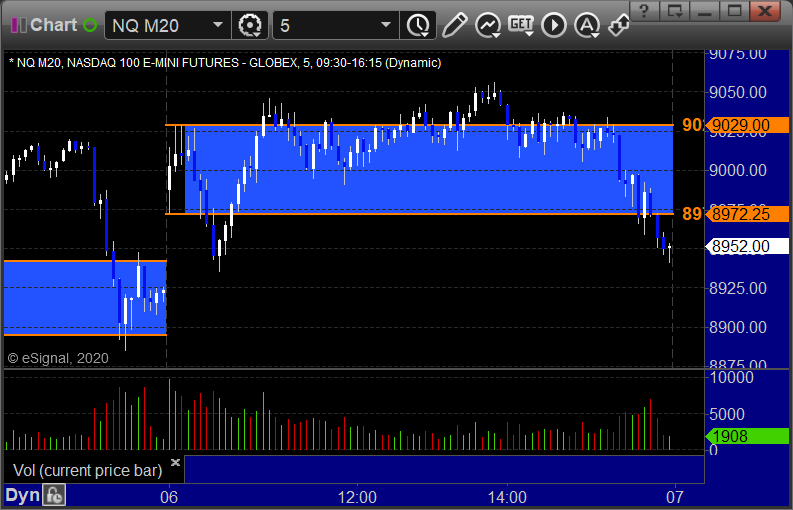Click the orange 8972.25 price marker
793x510 pixels.
[x=747, y=214]
